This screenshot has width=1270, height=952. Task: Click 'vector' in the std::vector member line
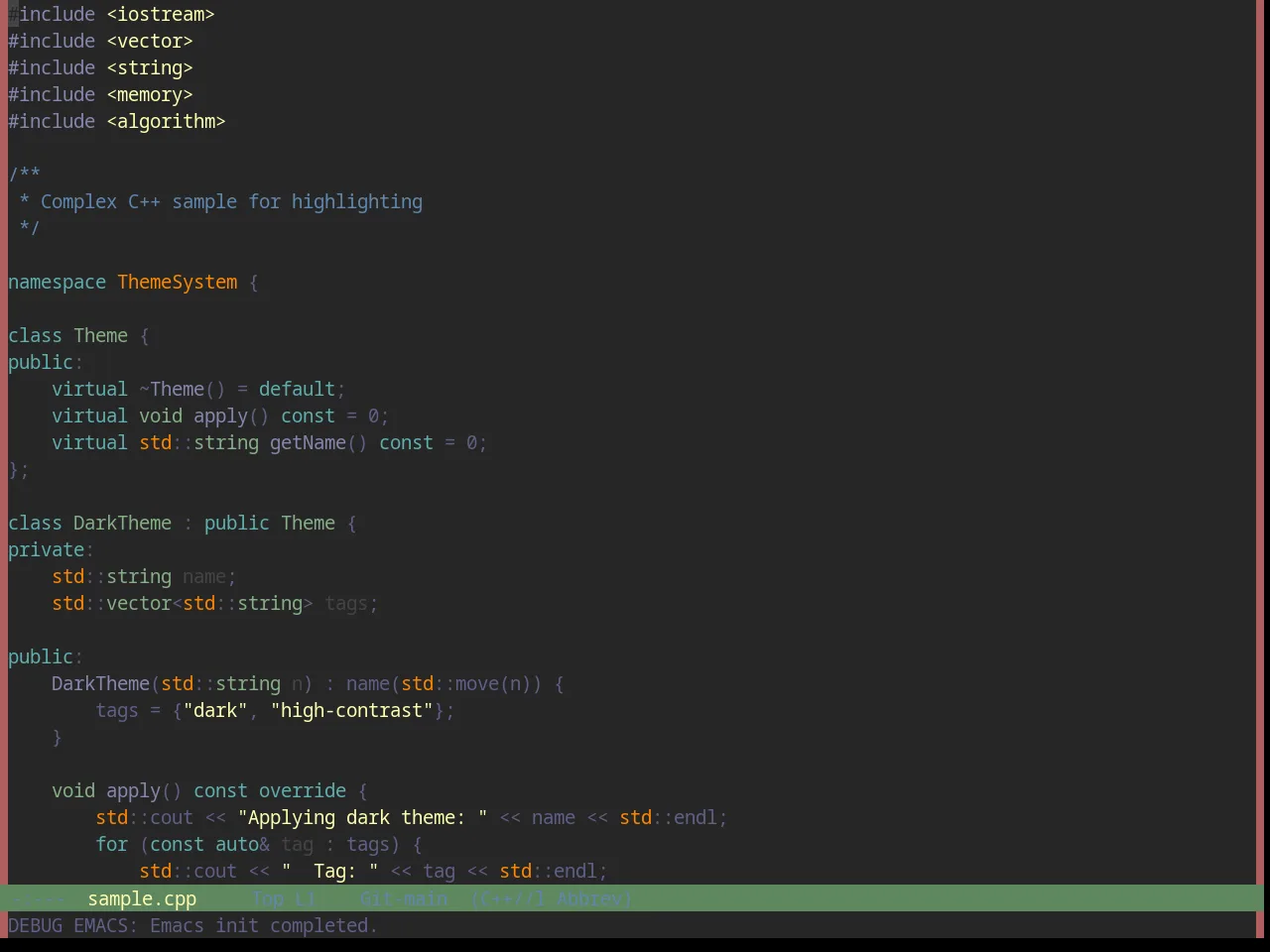pyautogui.click(x=139, y=603)
